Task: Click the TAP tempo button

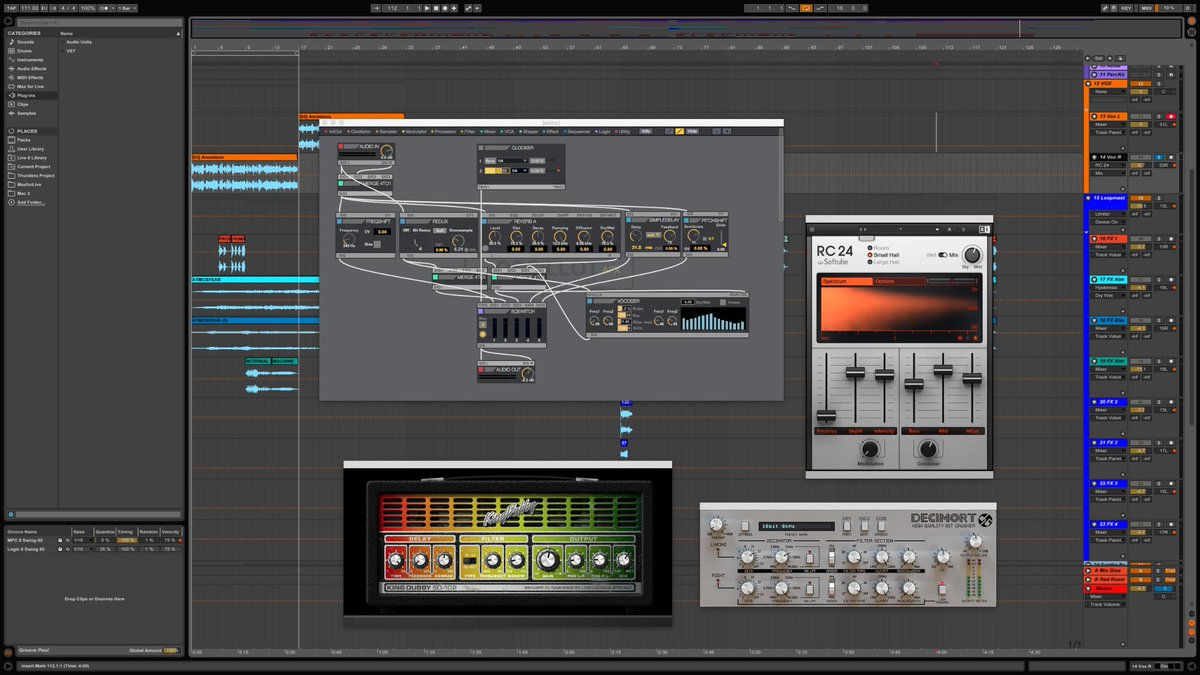Action: [11, 8]
